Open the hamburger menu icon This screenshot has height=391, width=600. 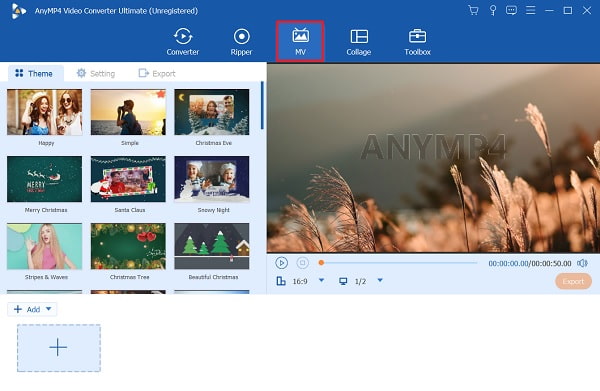530,10
